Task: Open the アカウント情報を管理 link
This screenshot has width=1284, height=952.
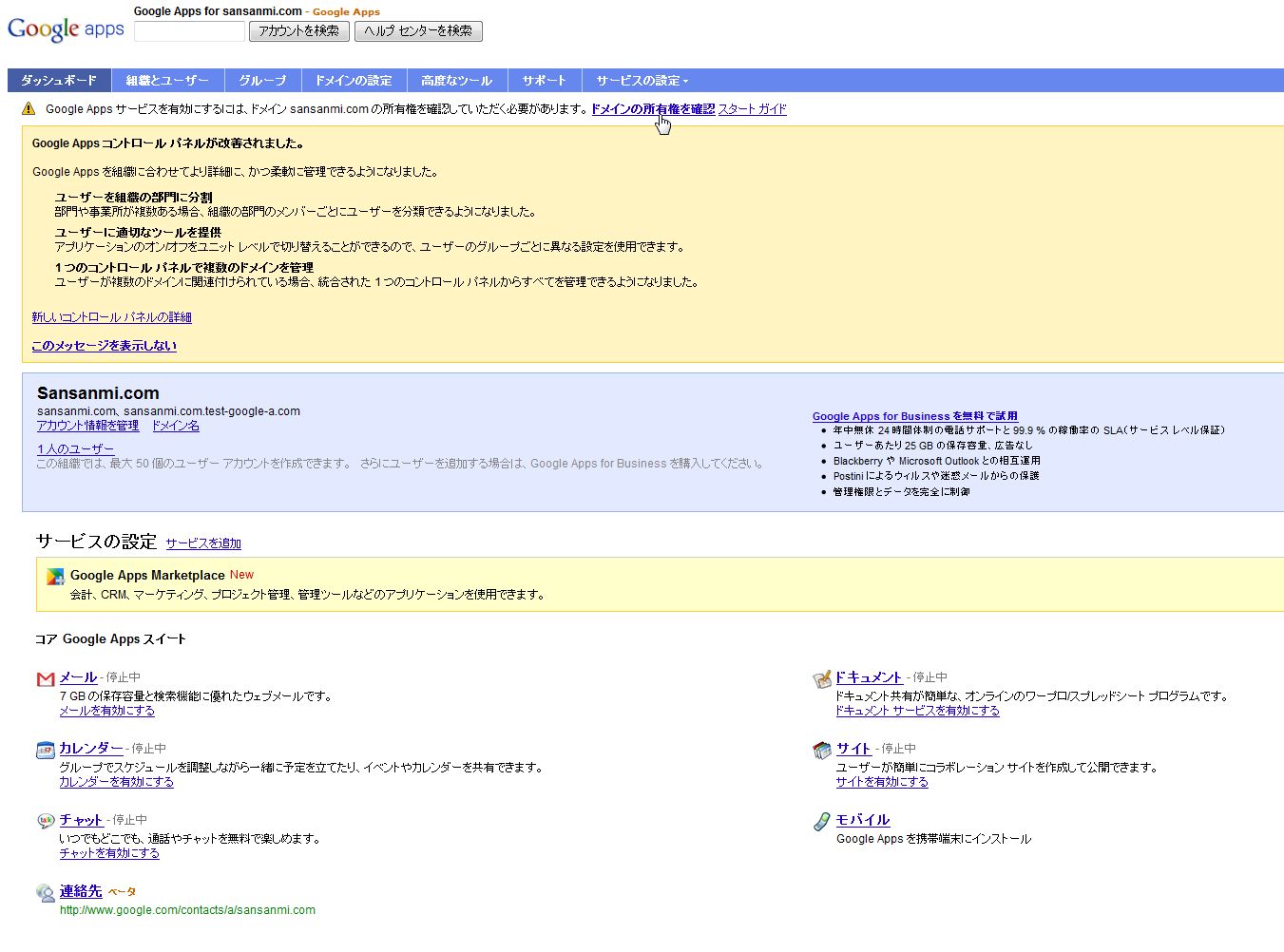Action: tap(88, 426)
